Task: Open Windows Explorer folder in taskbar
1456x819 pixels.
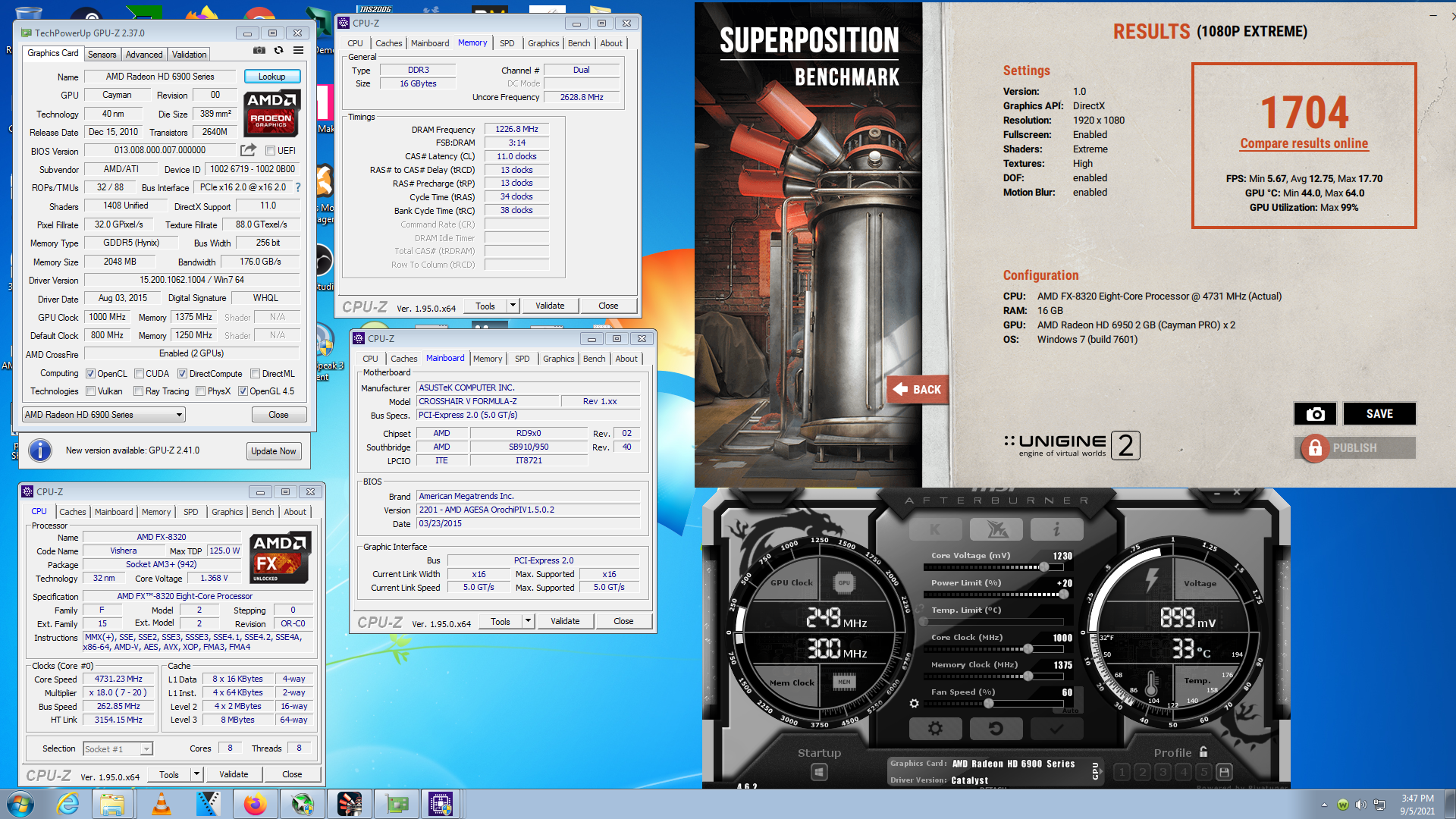Action: pos(112,804)
